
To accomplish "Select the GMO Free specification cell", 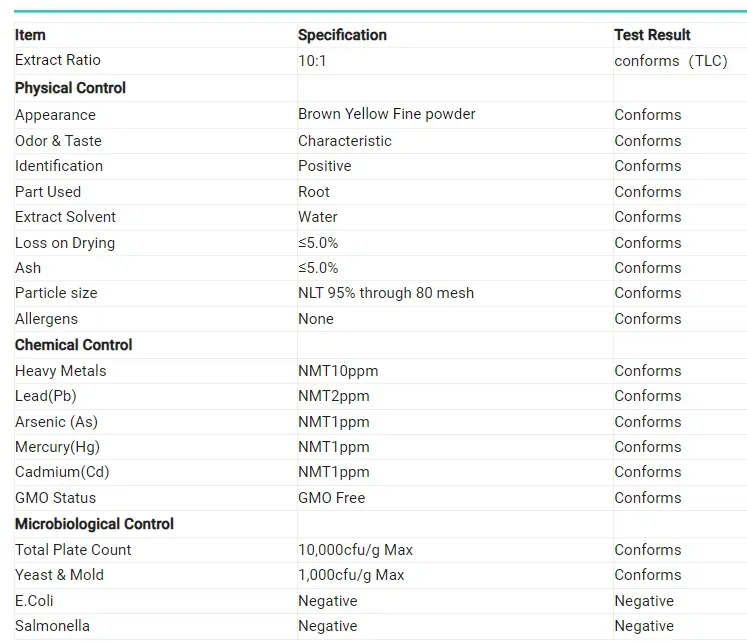I will tap(332, 498).
